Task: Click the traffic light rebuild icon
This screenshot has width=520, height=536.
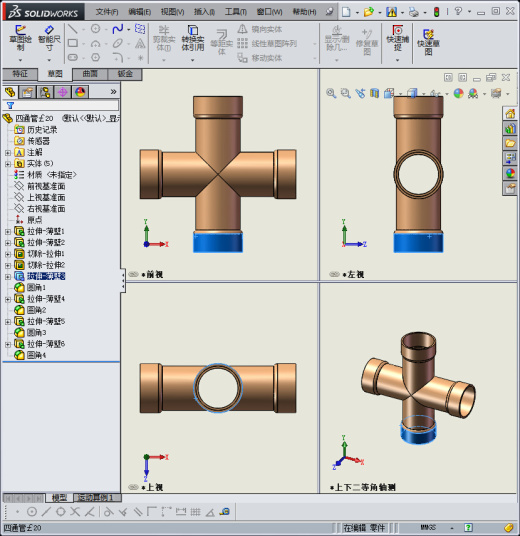Action: point(437,12)
